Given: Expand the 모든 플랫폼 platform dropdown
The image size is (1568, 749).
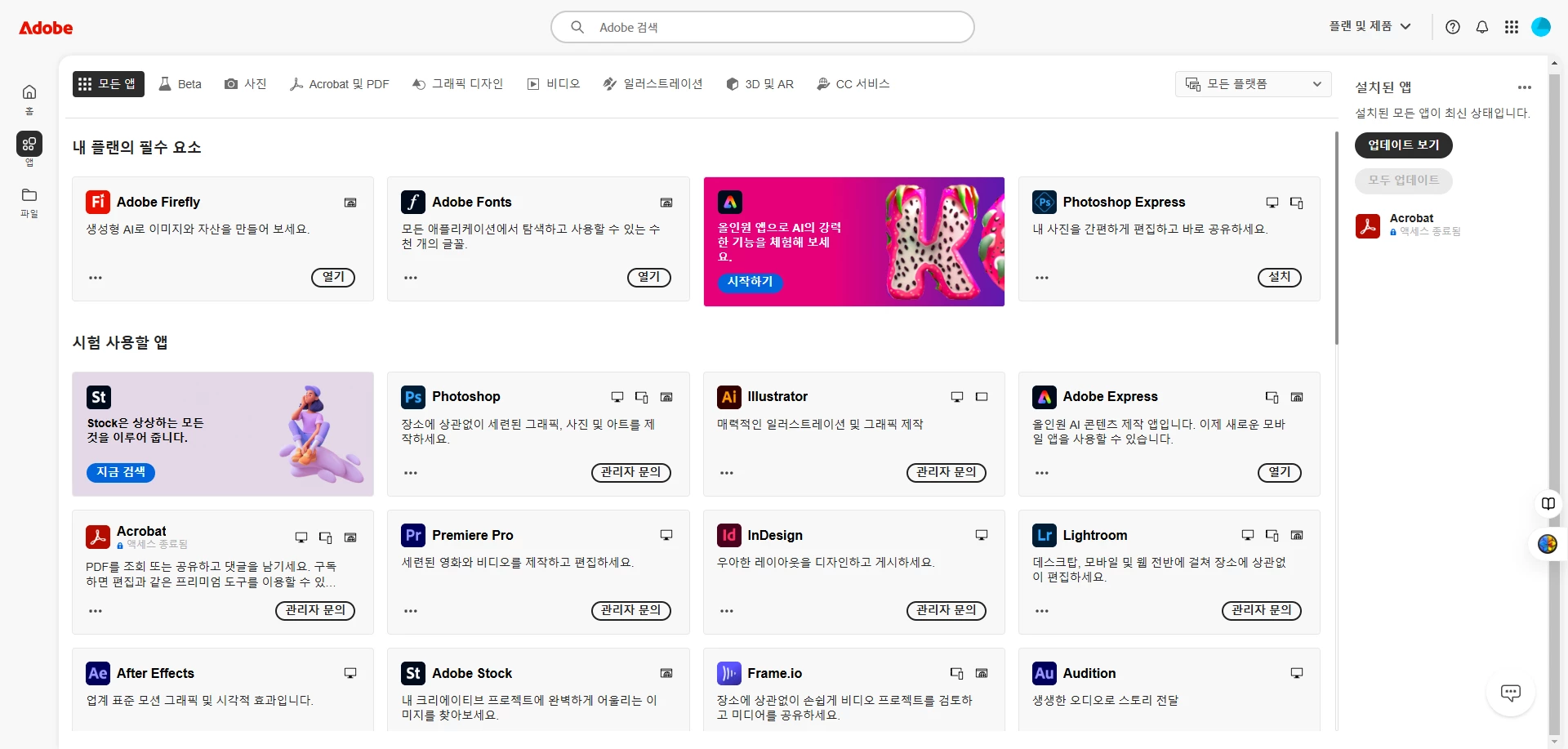Looking at the screenshot, I should tap(1253, 84).
